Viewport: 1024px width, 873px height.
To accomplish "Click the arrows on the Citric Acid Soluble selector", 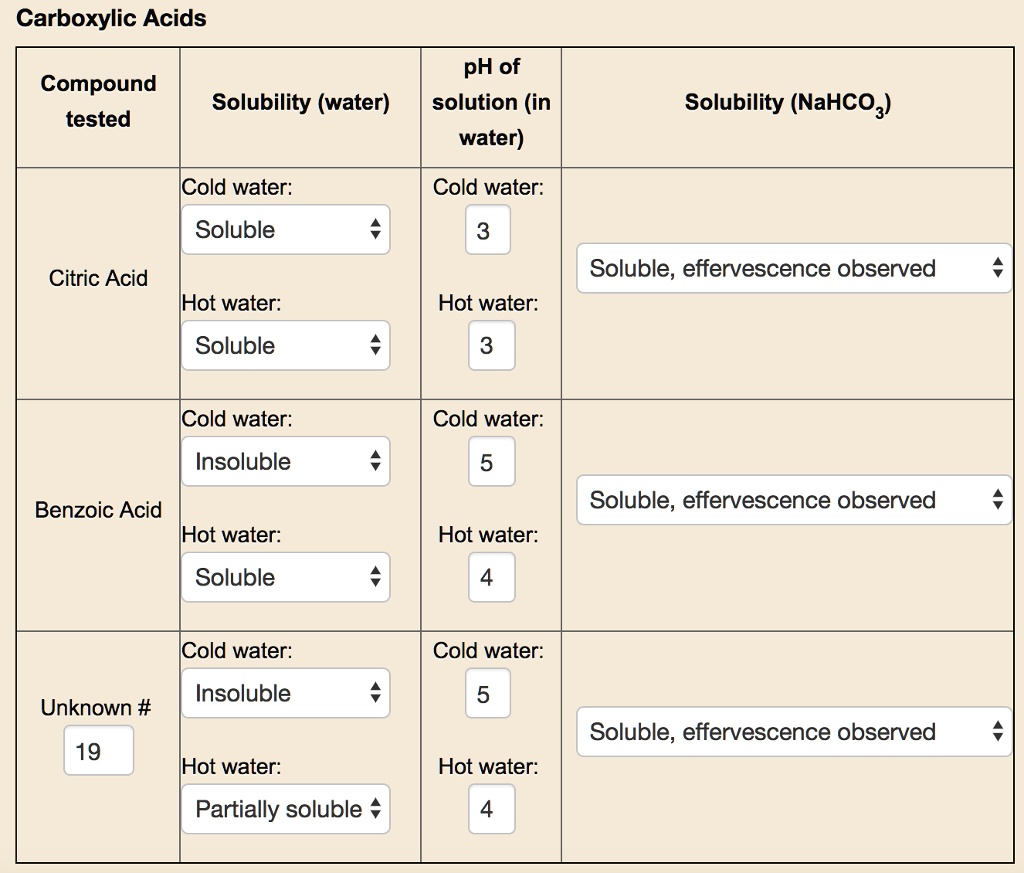I will point(377,229).
